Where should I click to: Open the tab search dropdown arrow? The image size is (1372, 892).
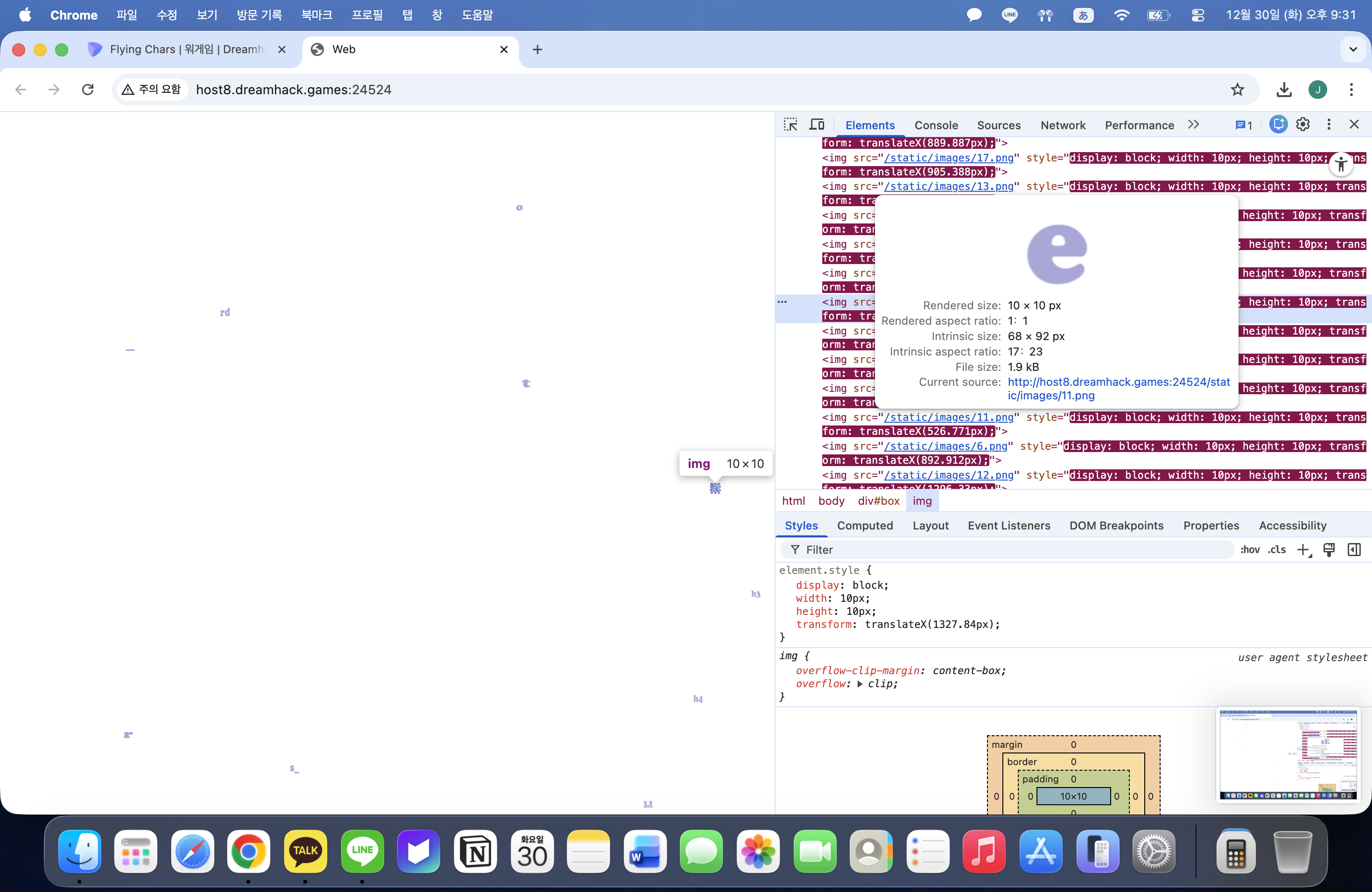(1353, 49)
